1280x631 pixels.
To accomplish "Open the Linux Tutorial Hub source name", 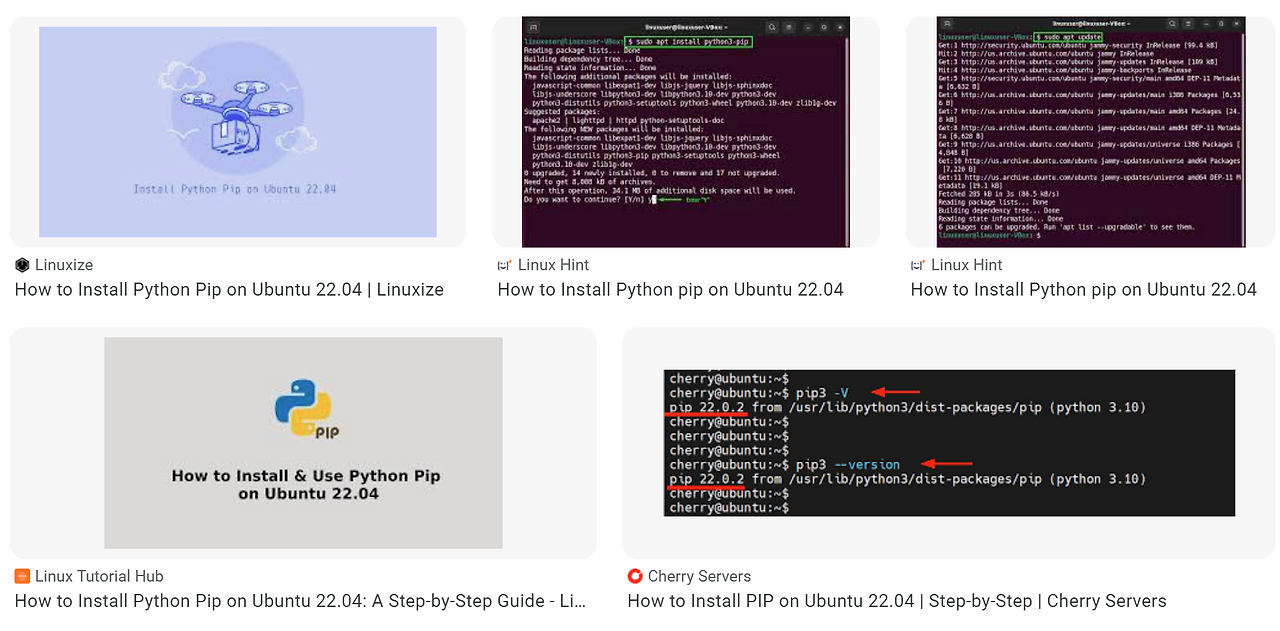I will coord(99,576).
